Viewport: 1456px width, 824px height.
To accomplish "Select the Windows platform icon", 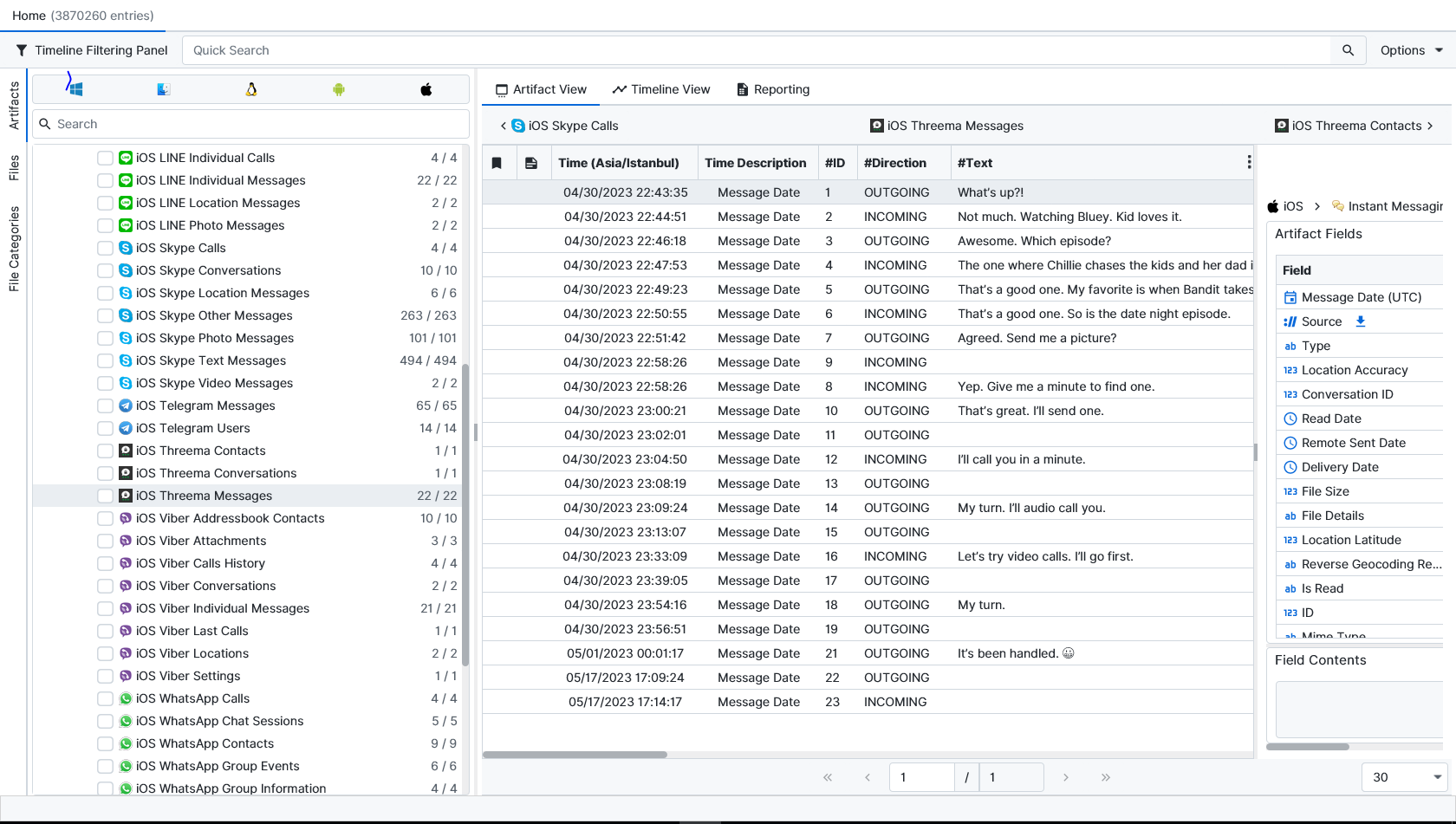I will (x=76, y=89).
